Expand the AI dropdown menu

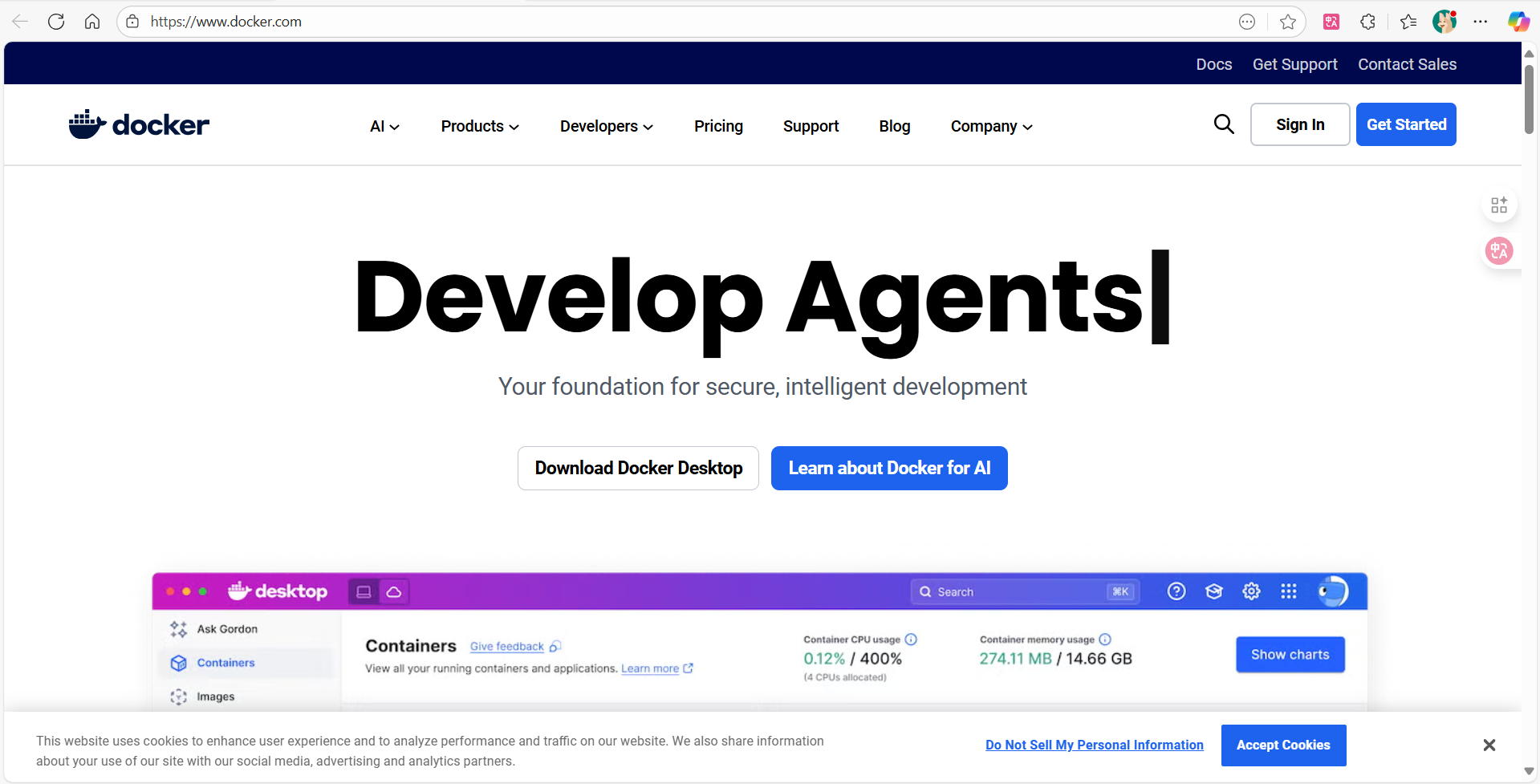click(384, 127)
